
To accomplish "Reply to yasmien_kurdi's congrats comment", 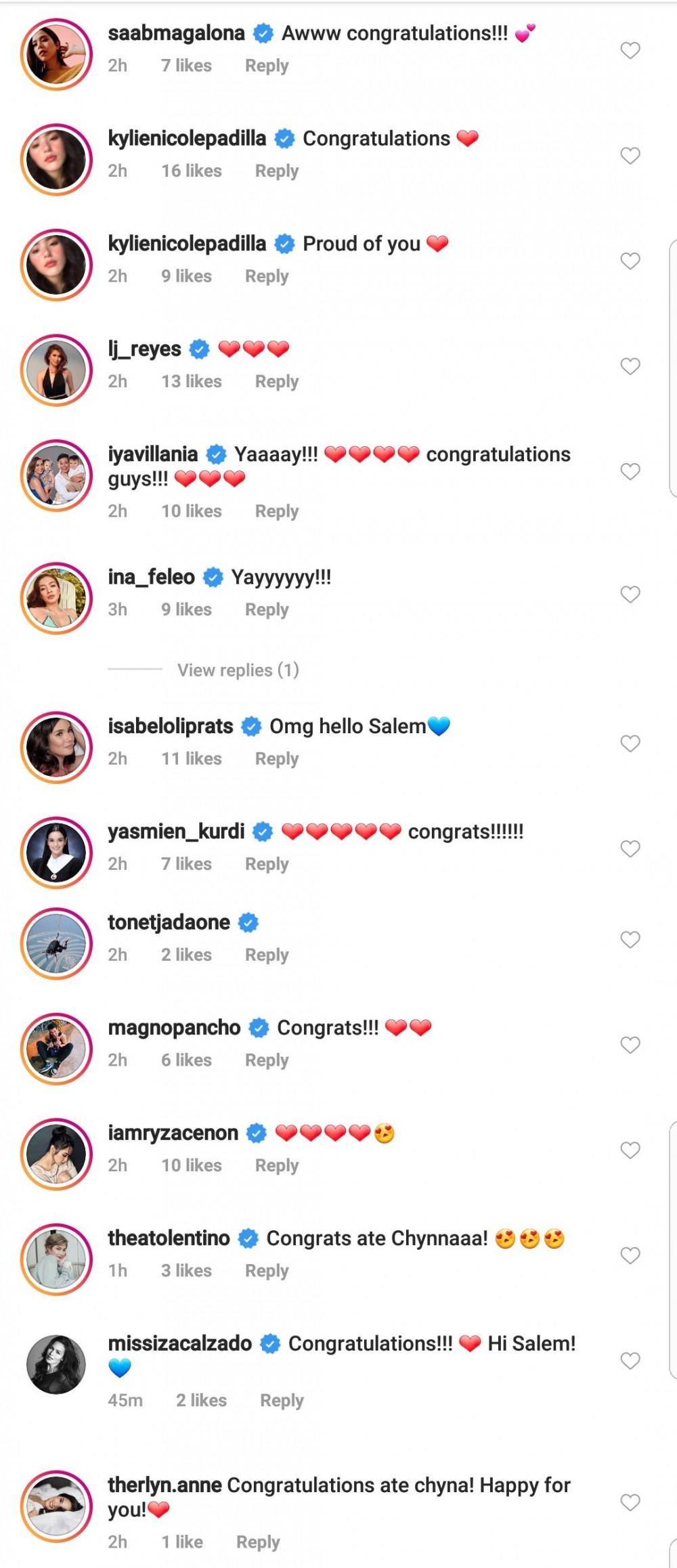I will coord(267,865).
